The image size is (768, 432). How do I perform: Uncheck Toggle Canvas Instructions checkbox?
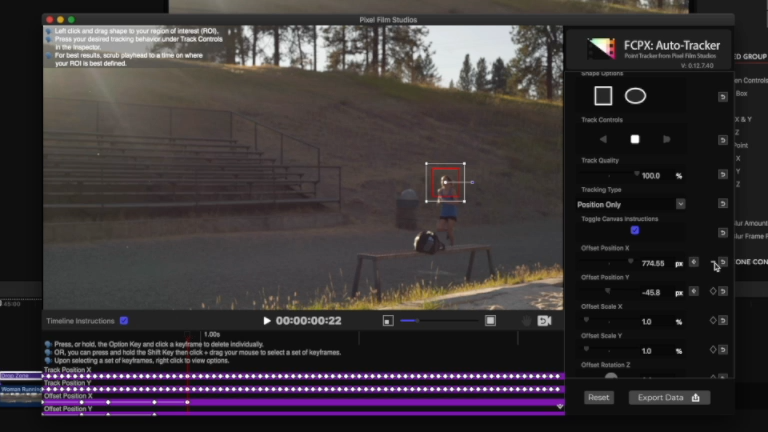(x=635, y=230)
